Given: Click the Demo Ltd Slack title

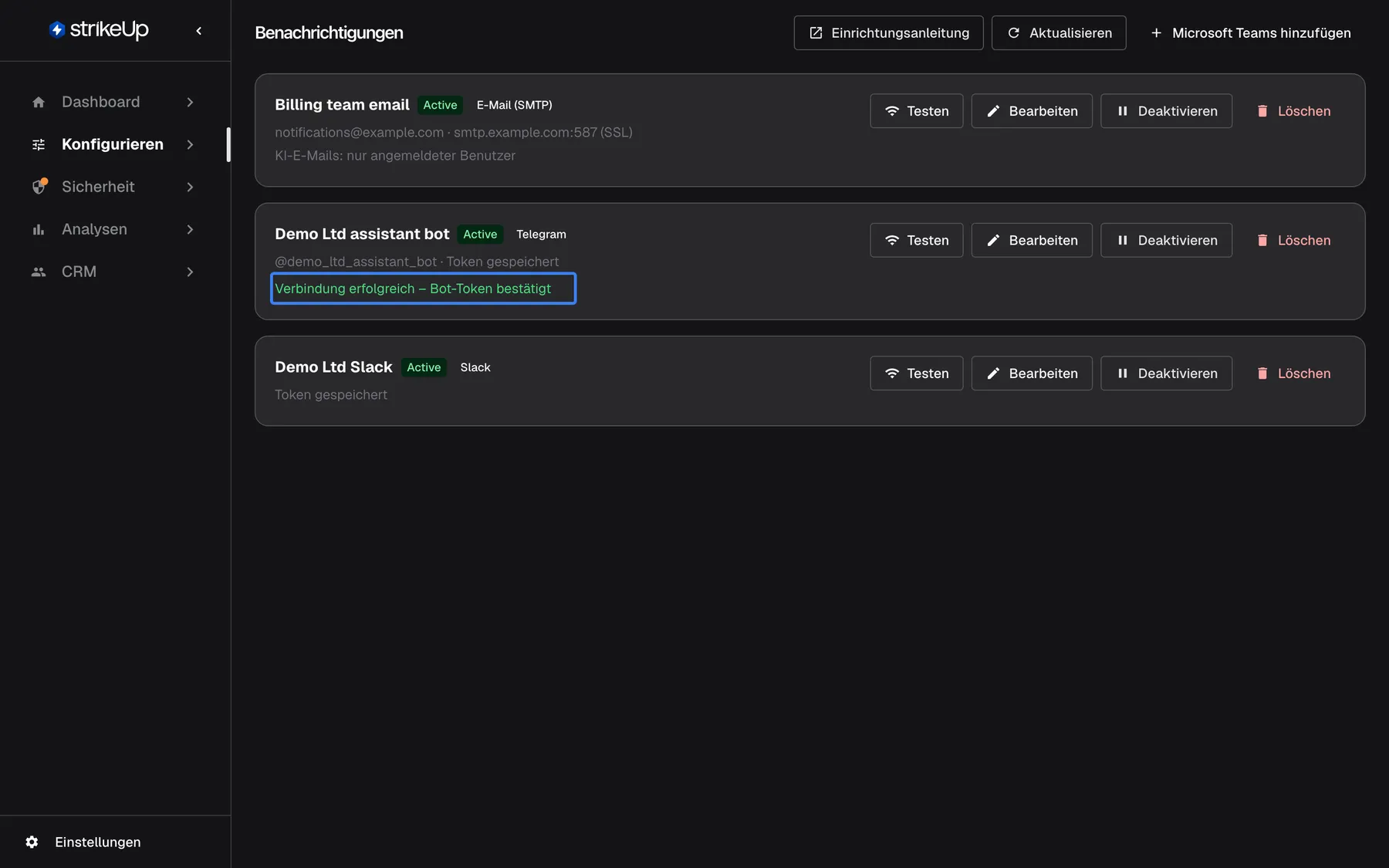Looking at the screenshot, I should tap(333, 367).
